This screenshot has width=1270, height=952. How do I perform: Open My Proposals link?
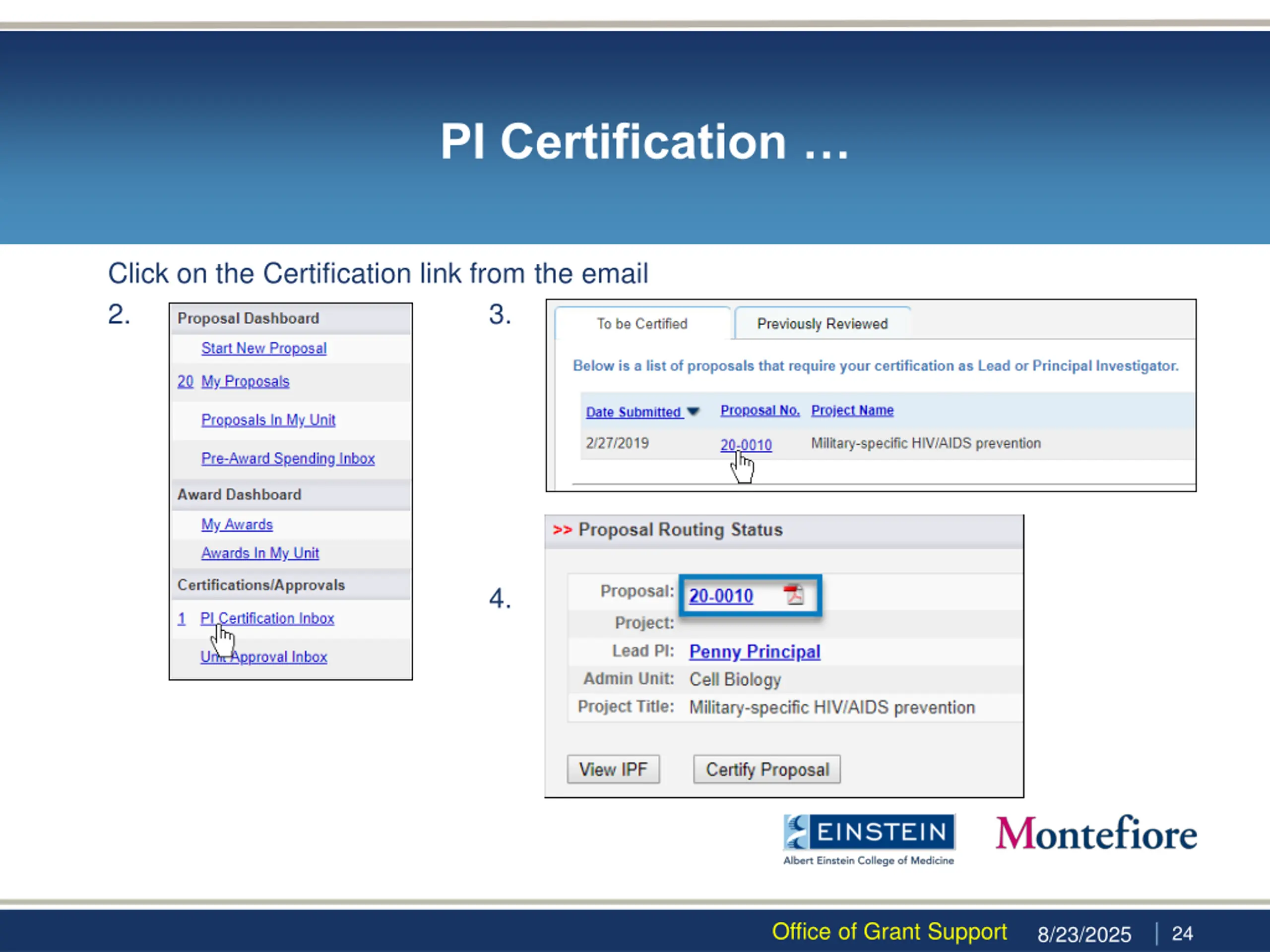click(245, 382)
